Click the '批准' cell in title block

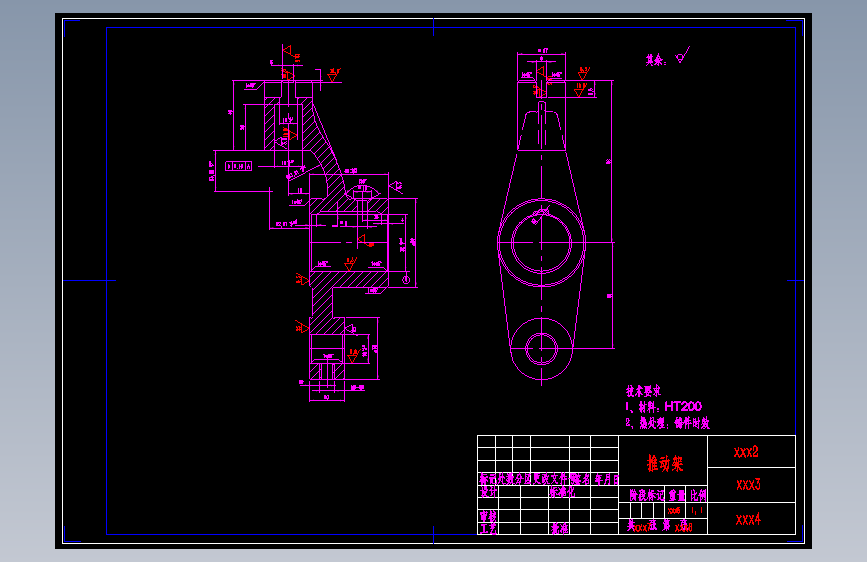tap(559, 529)
